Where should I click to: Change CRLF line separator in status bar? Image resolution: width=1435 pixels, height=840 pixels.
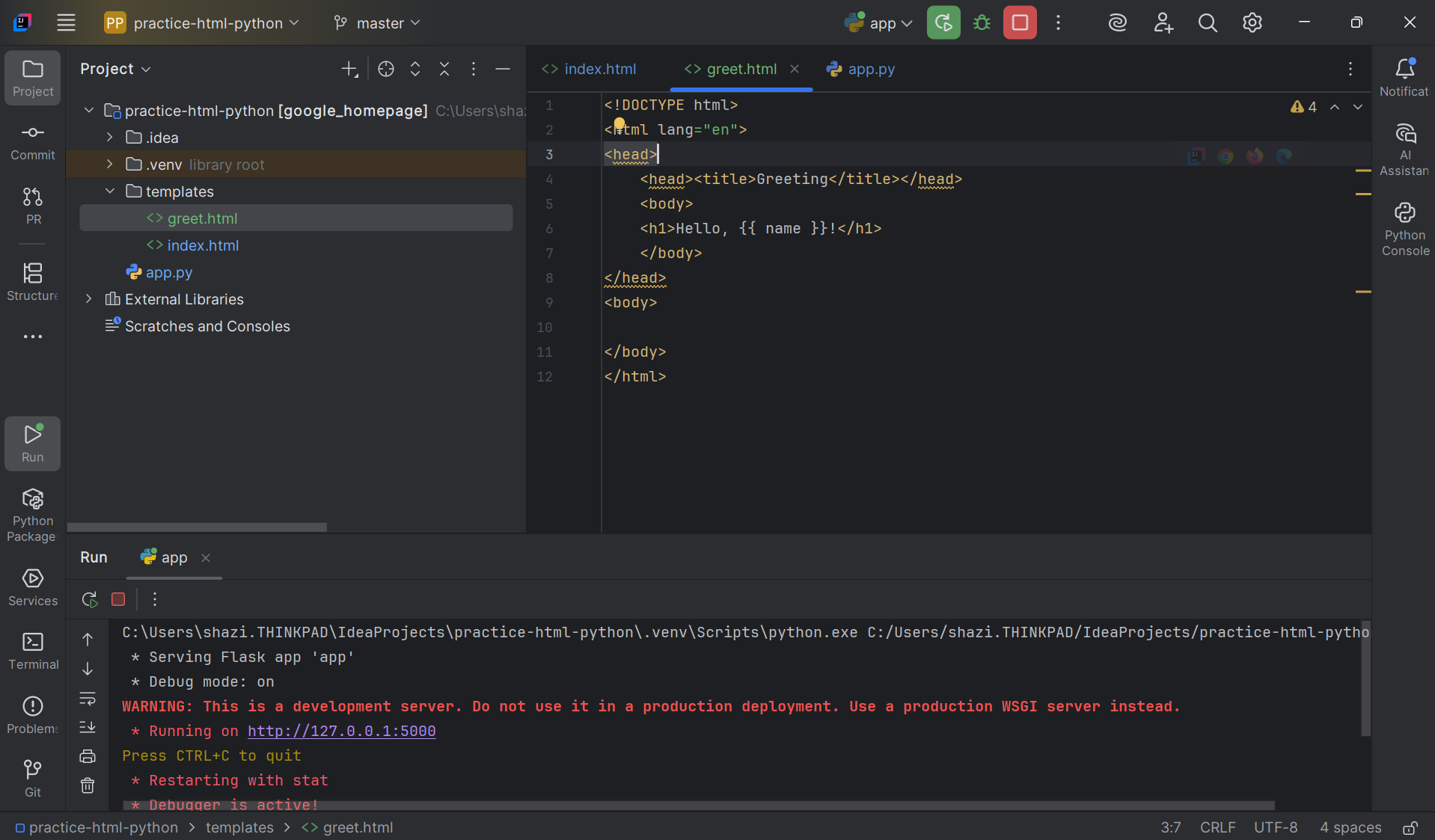1217,827
